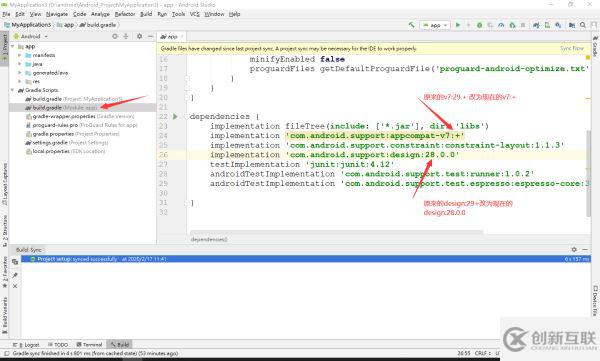Open the Logcat tool window
600x361 pixels.
point(26,345)
